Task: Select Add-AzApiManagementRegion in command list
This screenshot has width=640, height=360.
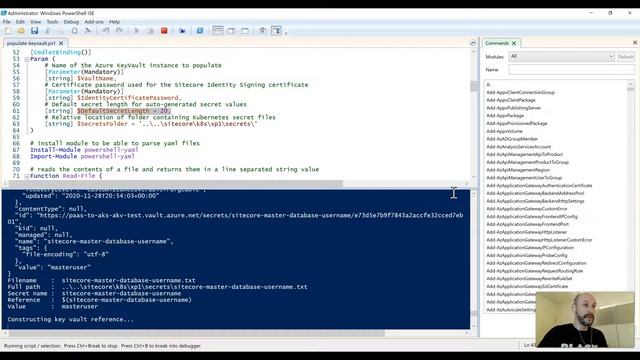Action: click(518, 170)
